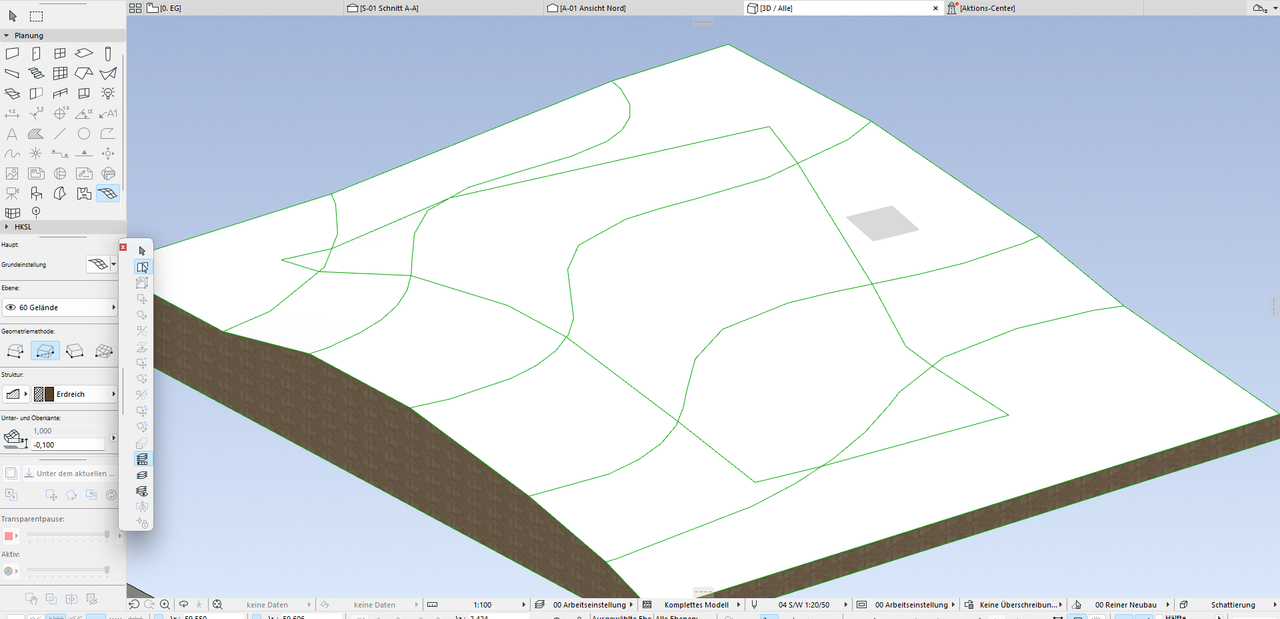Image resolution: width=1280 pixels, height=619 pixels.
Task: Adjust the Transparentpause slider
Action: click(x=67, y=535)
